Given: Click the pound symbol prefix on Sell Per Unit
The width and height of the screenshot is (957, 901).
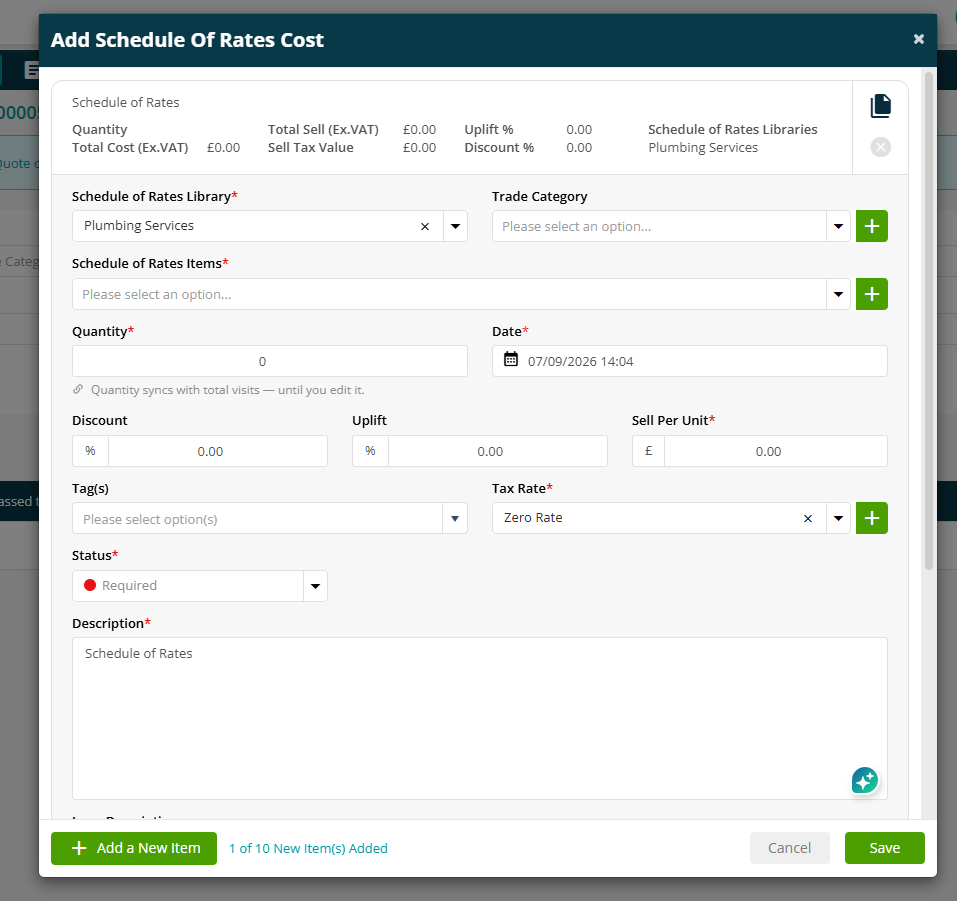Looking at the screenshot, I should click(648, 451).
